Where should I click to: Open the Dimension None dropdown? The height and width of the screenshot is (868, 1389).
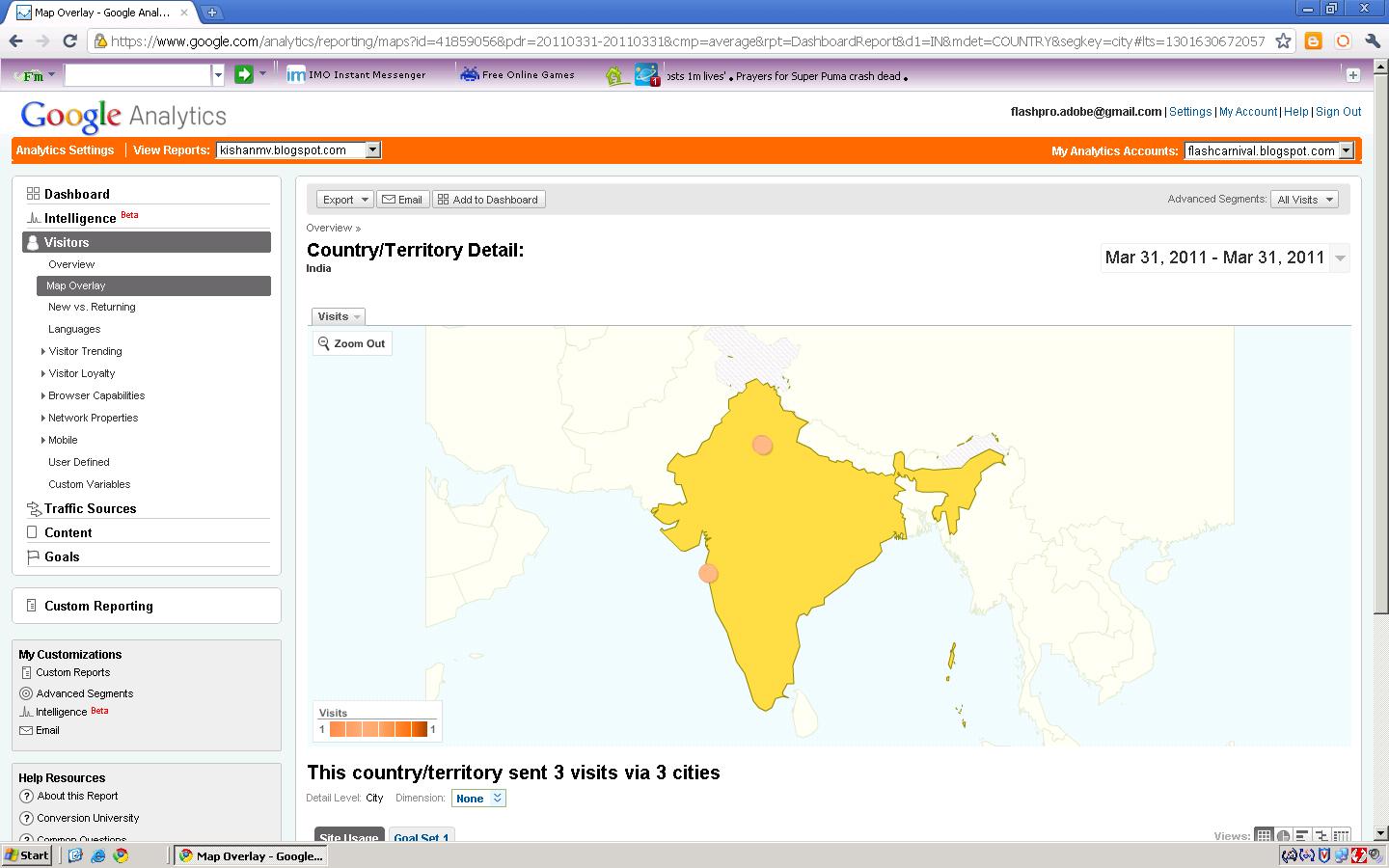[478, 798]
